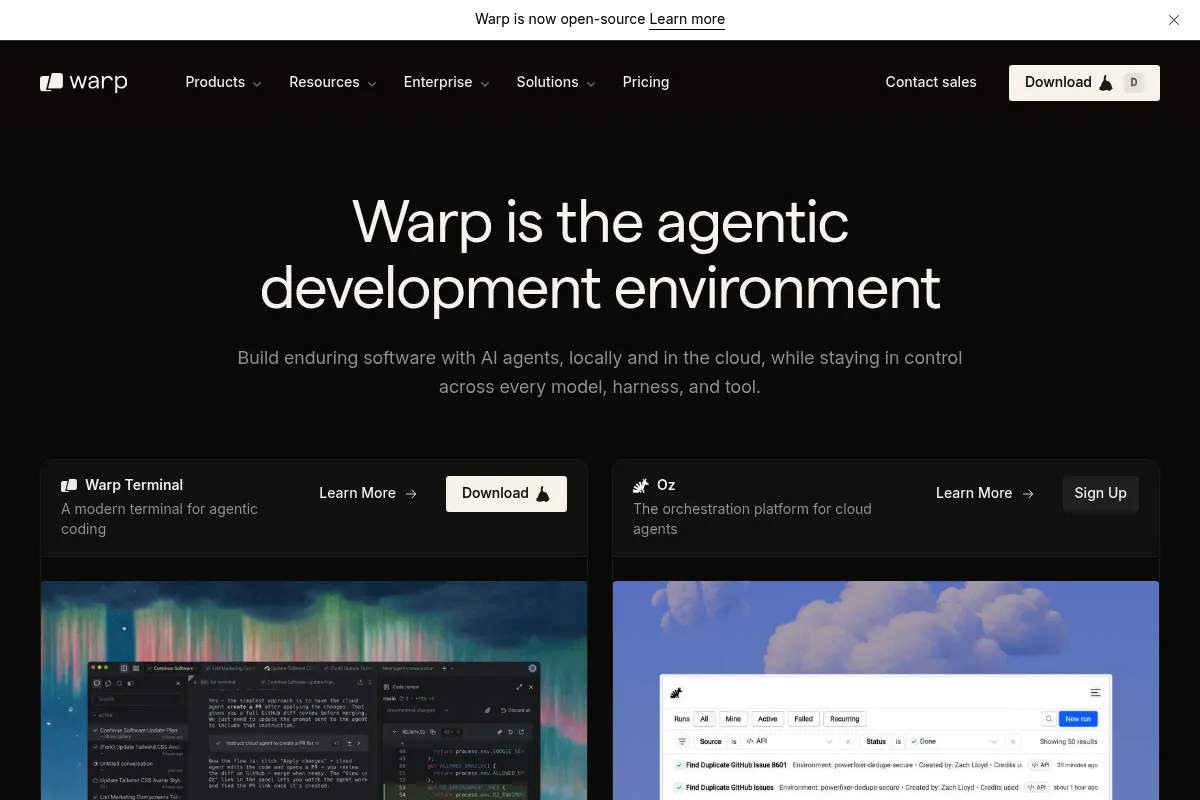Click the user avatar in Warp preview
1200x800 pixels.
click(533, 668)
